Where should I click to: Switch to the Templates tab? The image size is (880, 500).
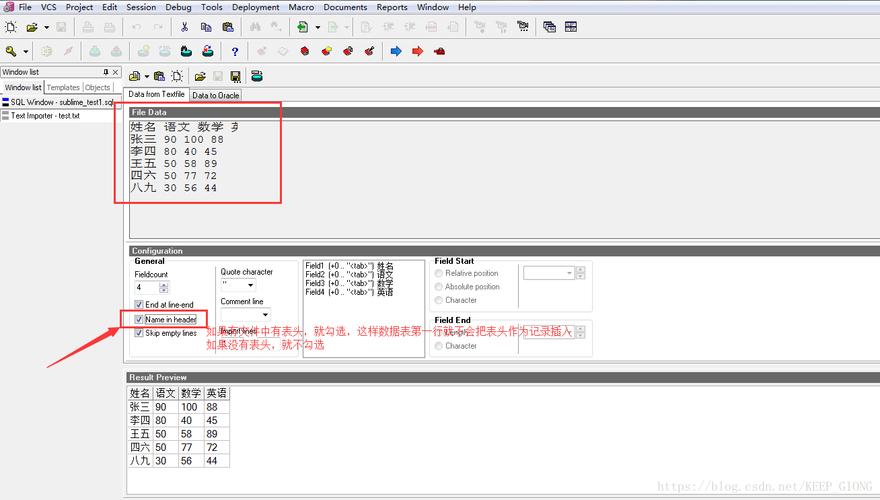(63, 88)
